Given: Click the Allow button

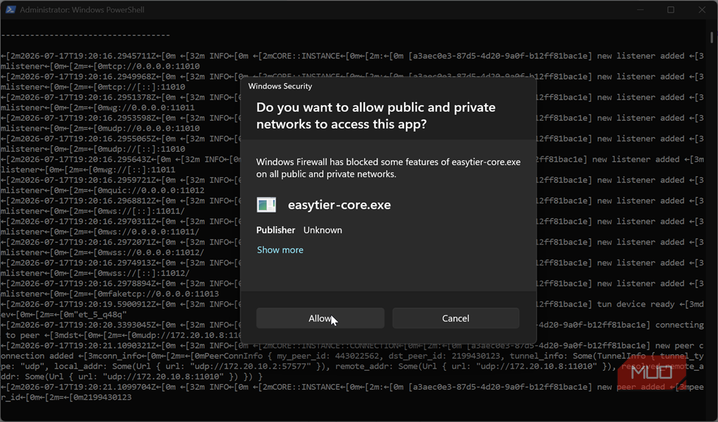Looking at the screenshot, I should coord(320,318).
